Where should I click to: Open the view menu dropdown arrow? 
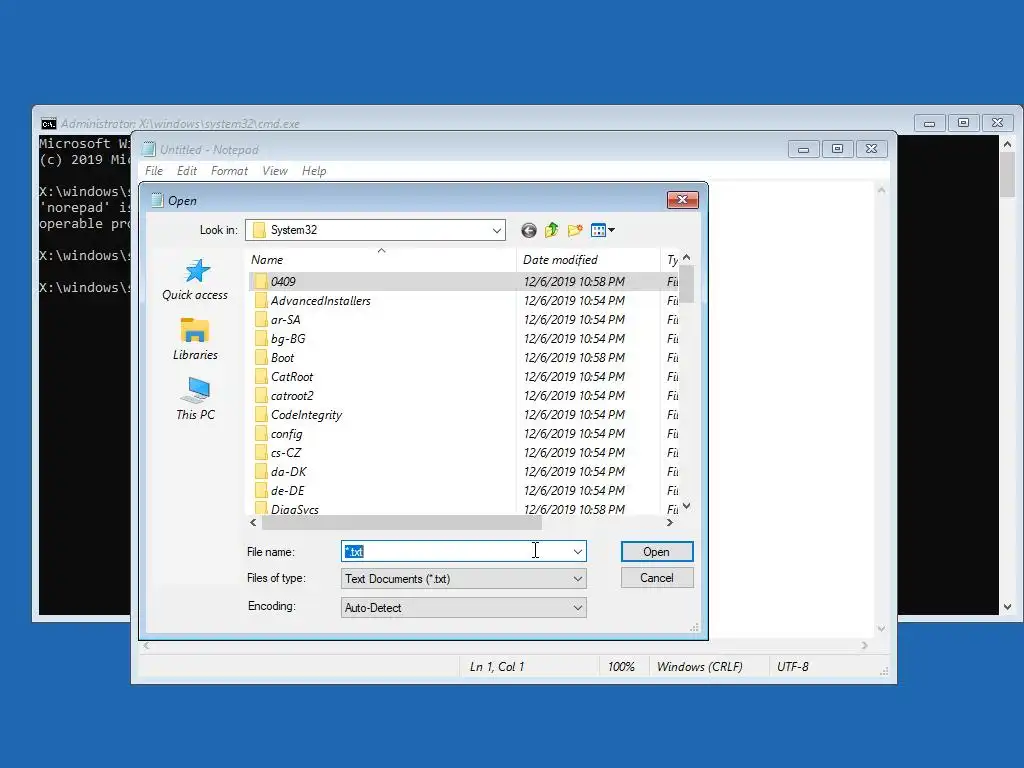pyautogui.click(x=611, y=230)
